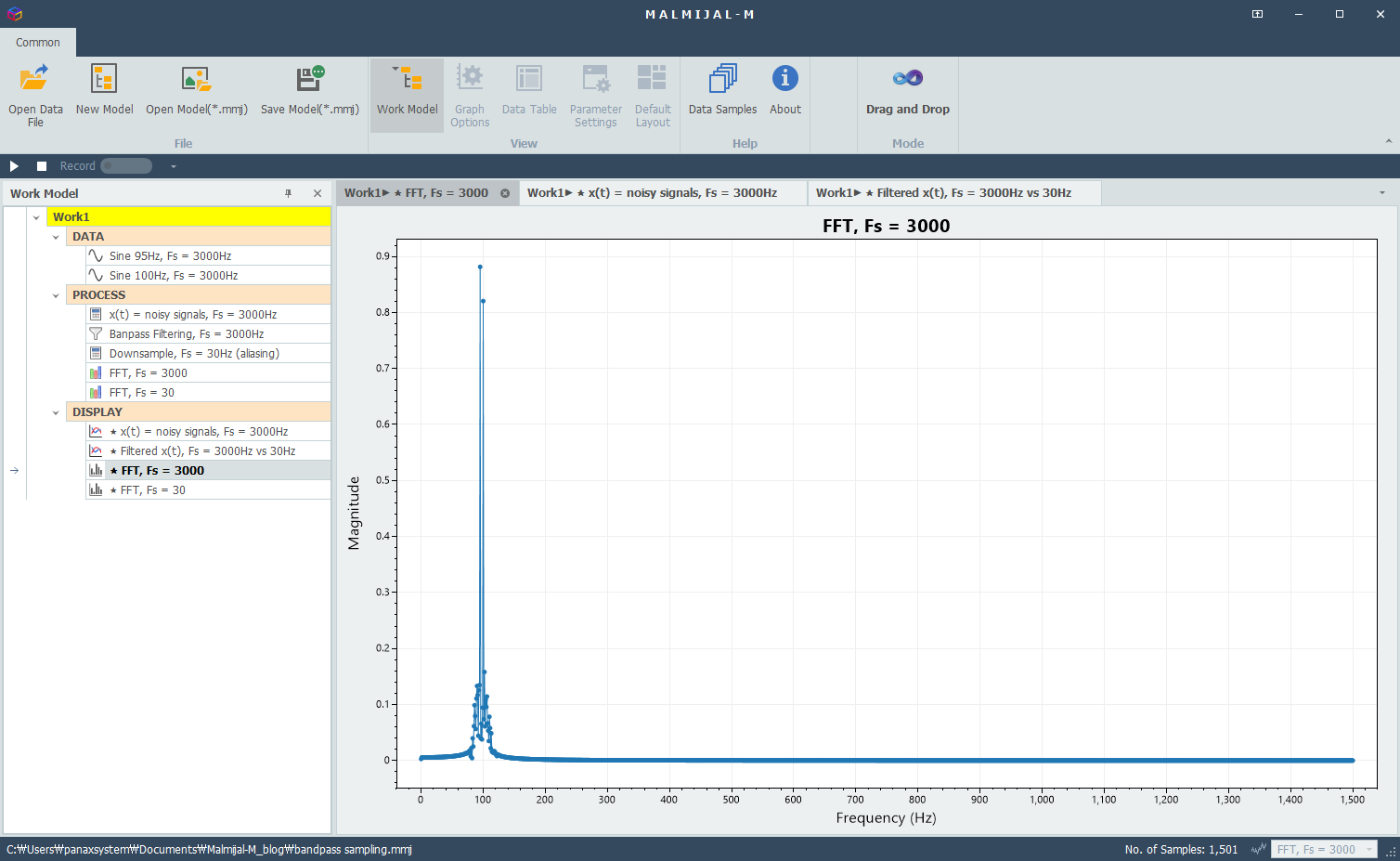The height and width of the screenshot is (861, 1400).
Task: Select ★ FFT, Fs = 3000 display item
Action: (x=208, y=471)
